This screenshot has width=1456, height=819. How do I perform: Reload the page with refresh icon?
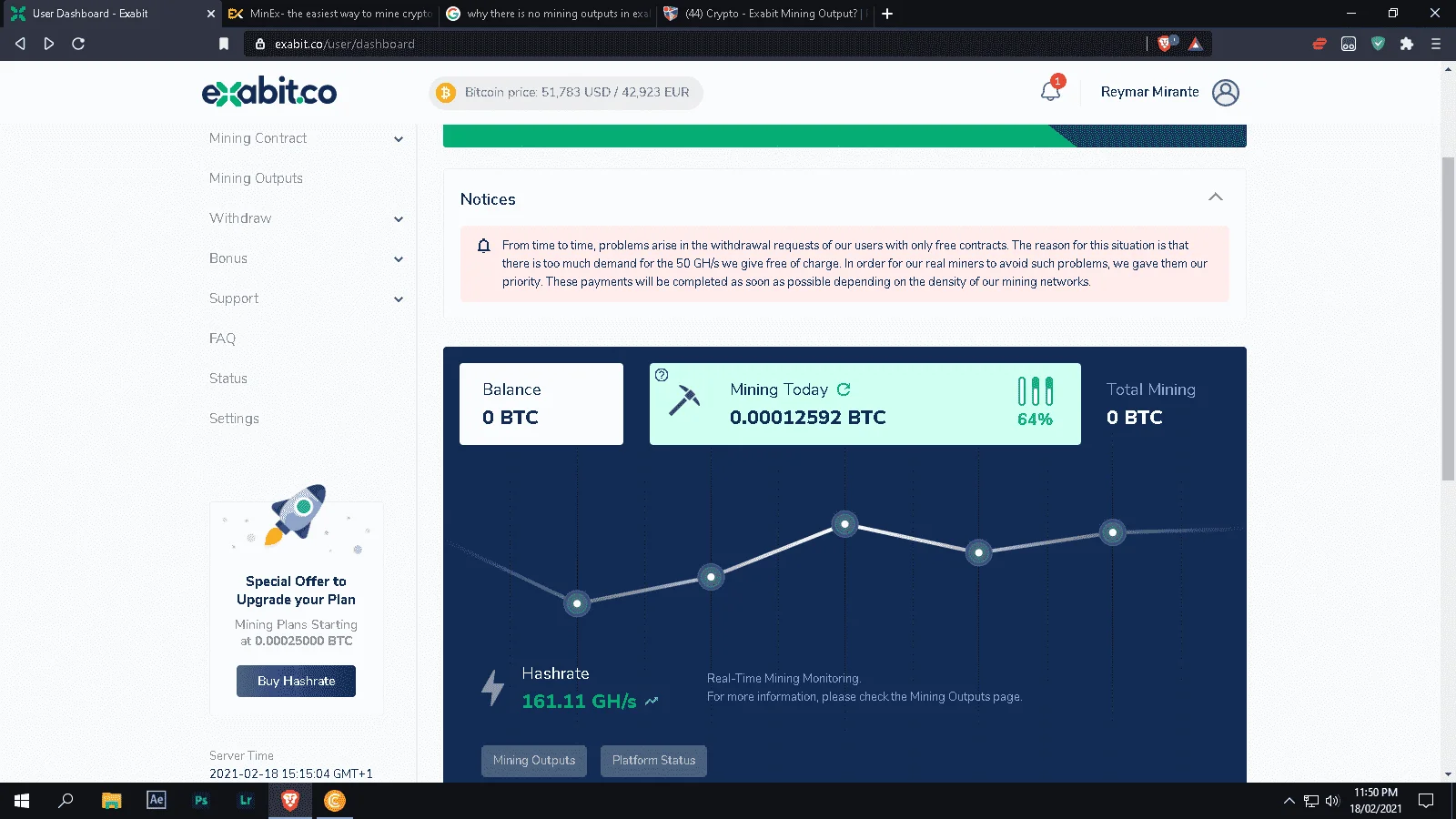click(x=78, y=44)
